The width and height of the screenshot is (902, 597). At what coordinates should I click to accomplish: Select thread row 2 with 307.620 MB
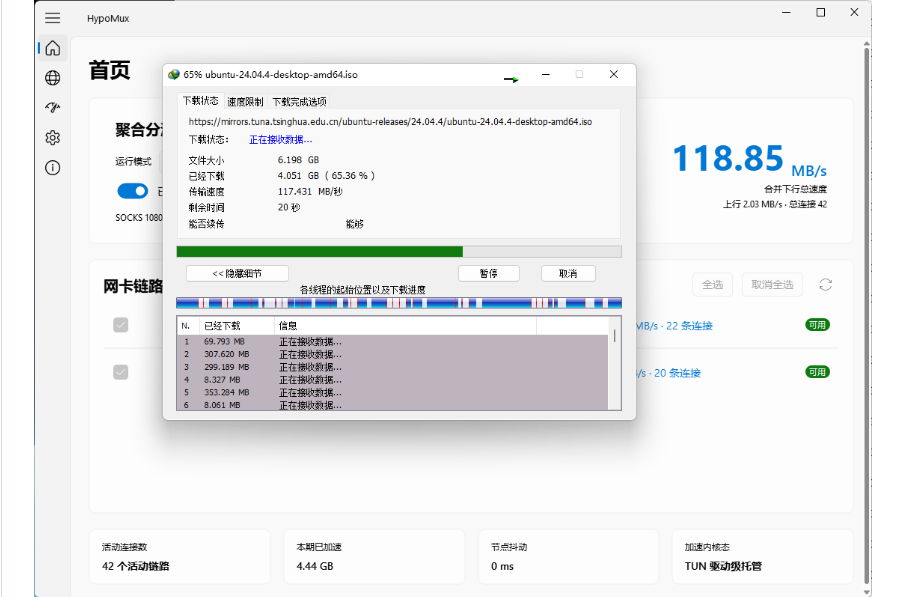pos(392,354)
